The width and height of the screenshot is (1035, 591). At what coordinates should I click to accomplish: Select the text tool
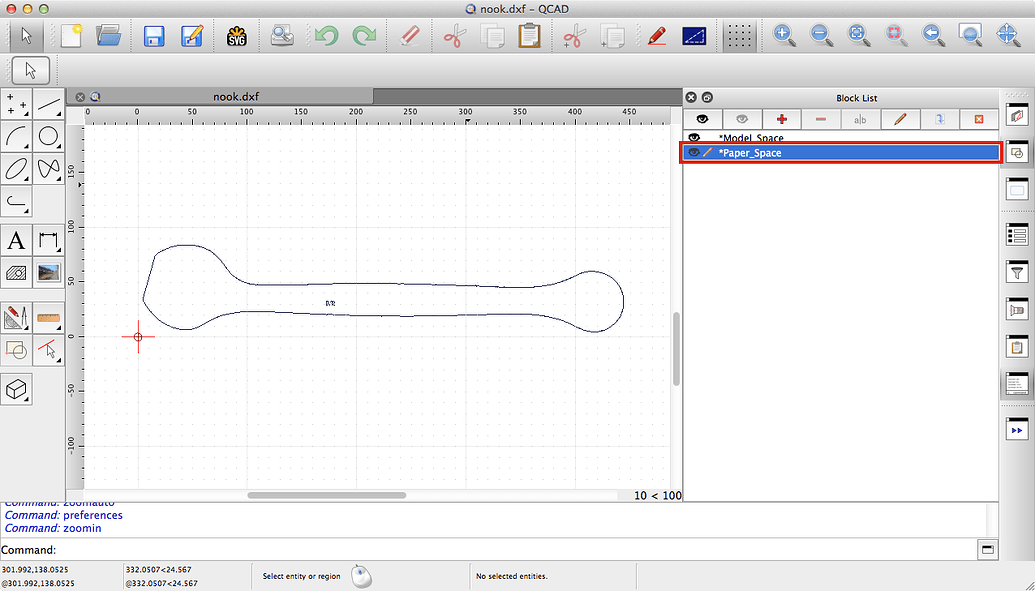pyautogui.click(x=17, y=240)
